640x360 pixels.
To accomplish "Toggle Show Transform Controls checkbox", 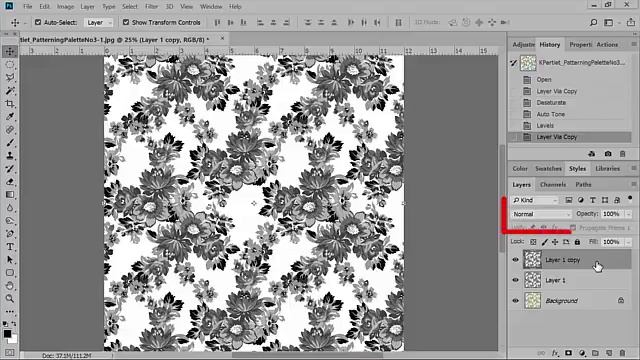I will (x=126, y=22).
